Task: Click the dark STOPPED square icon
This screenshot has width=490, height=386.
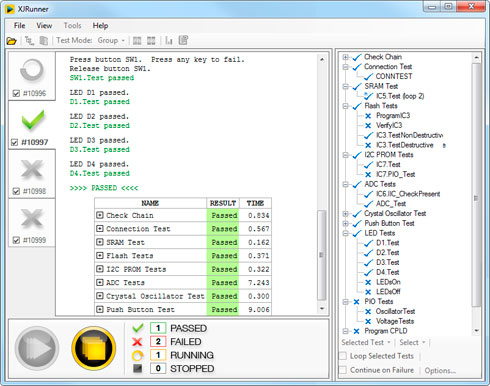Action: click(x=137, y=368)
